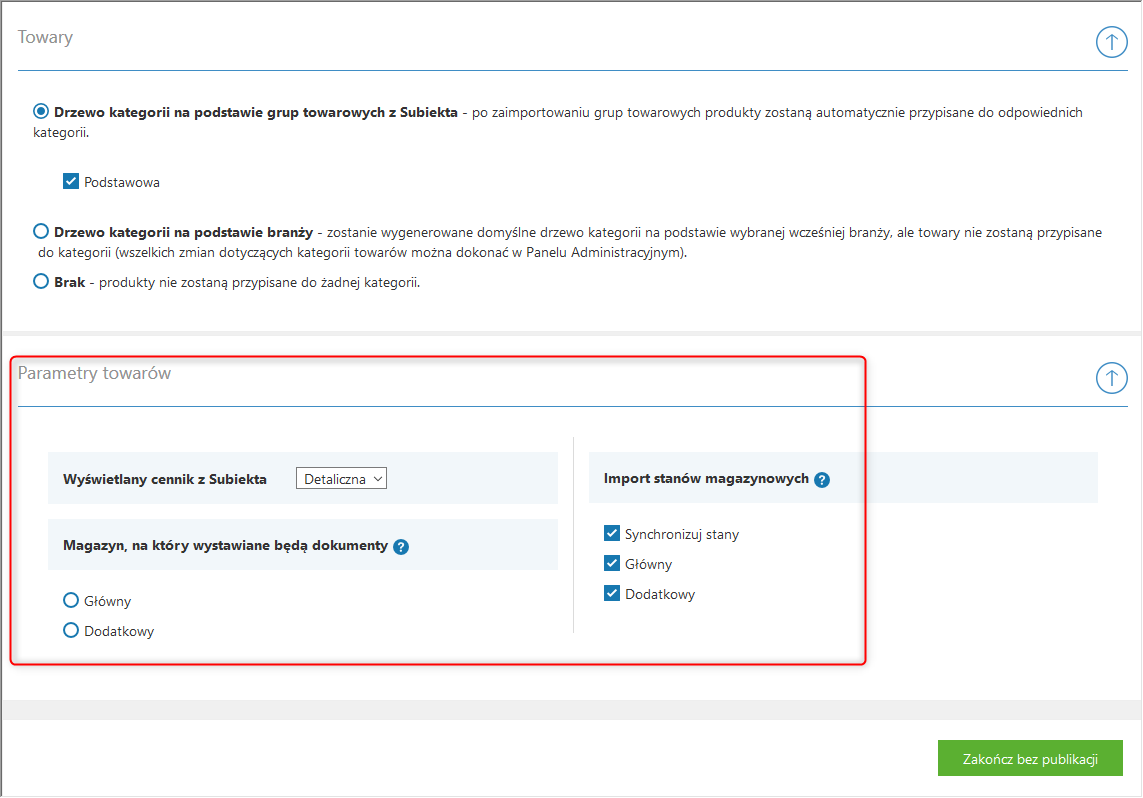
Task: Open the Detaliczna price list dropdown
Action: (341, 479)
